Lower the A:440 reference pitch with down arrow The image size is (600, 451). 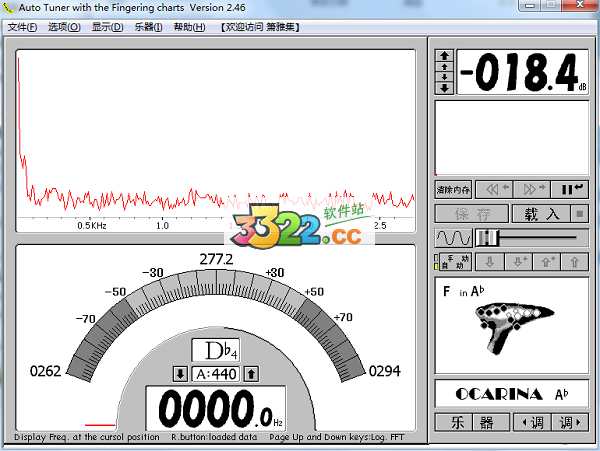(180, 374)
